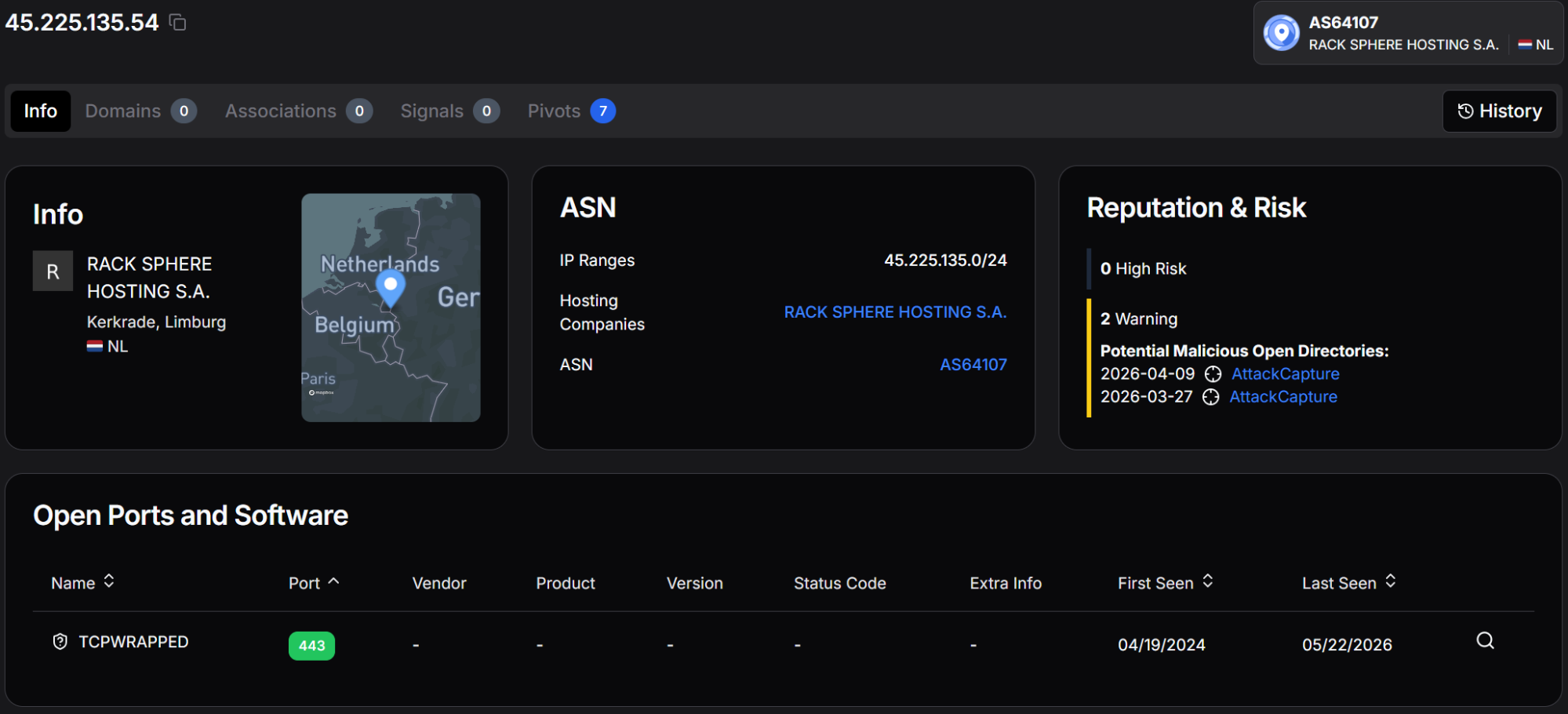Click the First Seen date 04/19/2024
This screenshot has width=1568, height=714.
pyautogui.click(x=1162, y=645)
